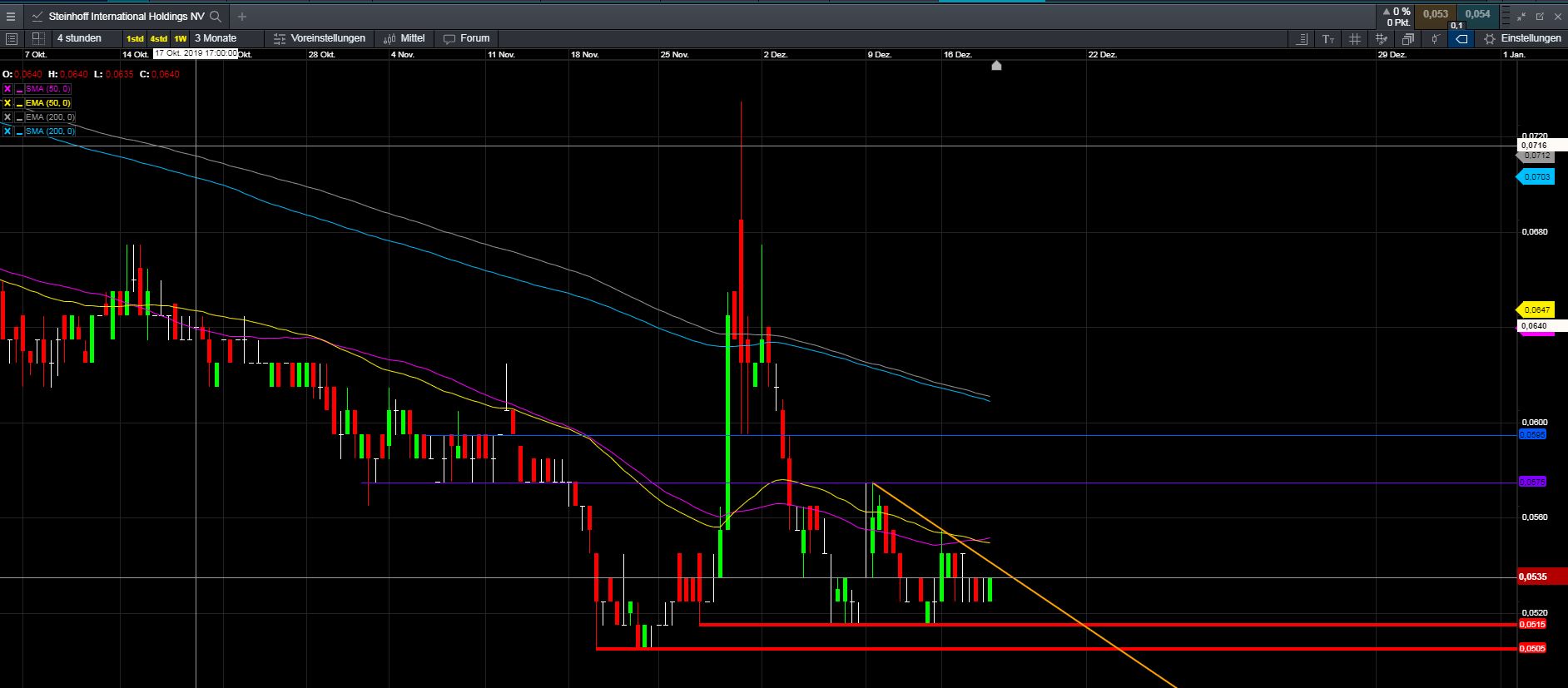The width and height of the screenshot is (1568, 688).
Task: Switch to 1std interval shortcut
Action: 135,38
